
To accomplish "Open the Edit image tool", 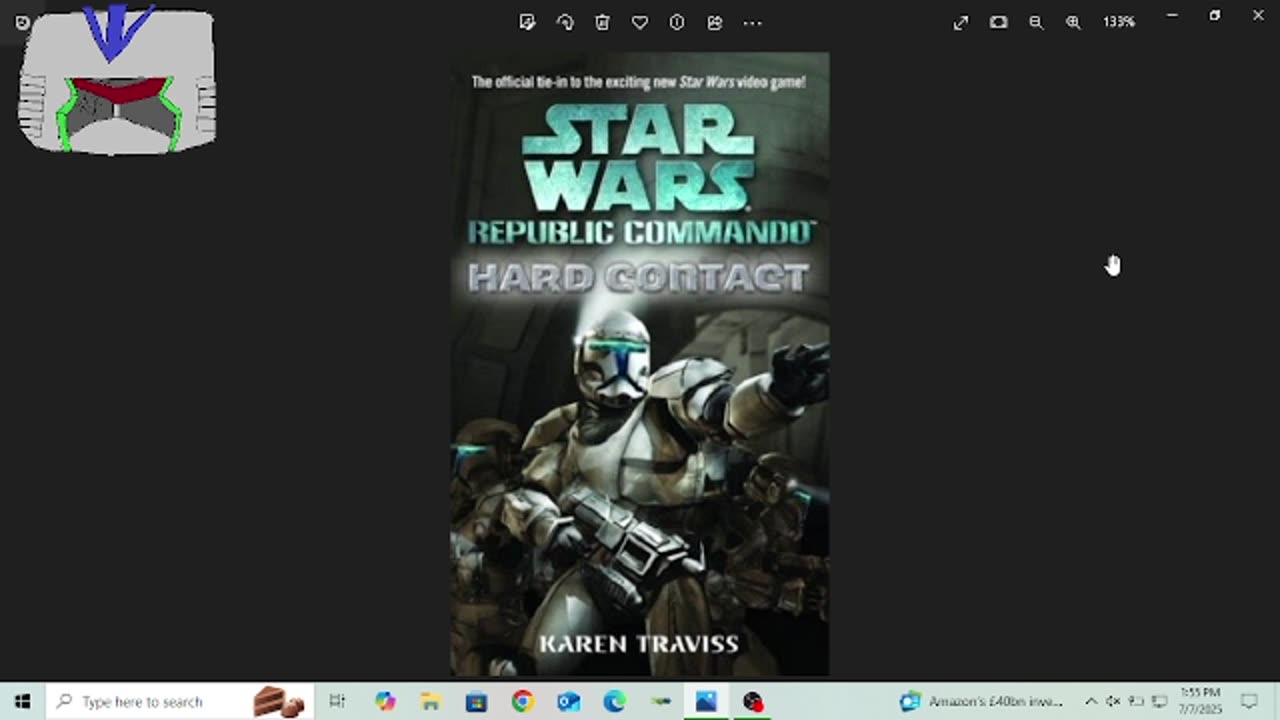I will 527,22.
